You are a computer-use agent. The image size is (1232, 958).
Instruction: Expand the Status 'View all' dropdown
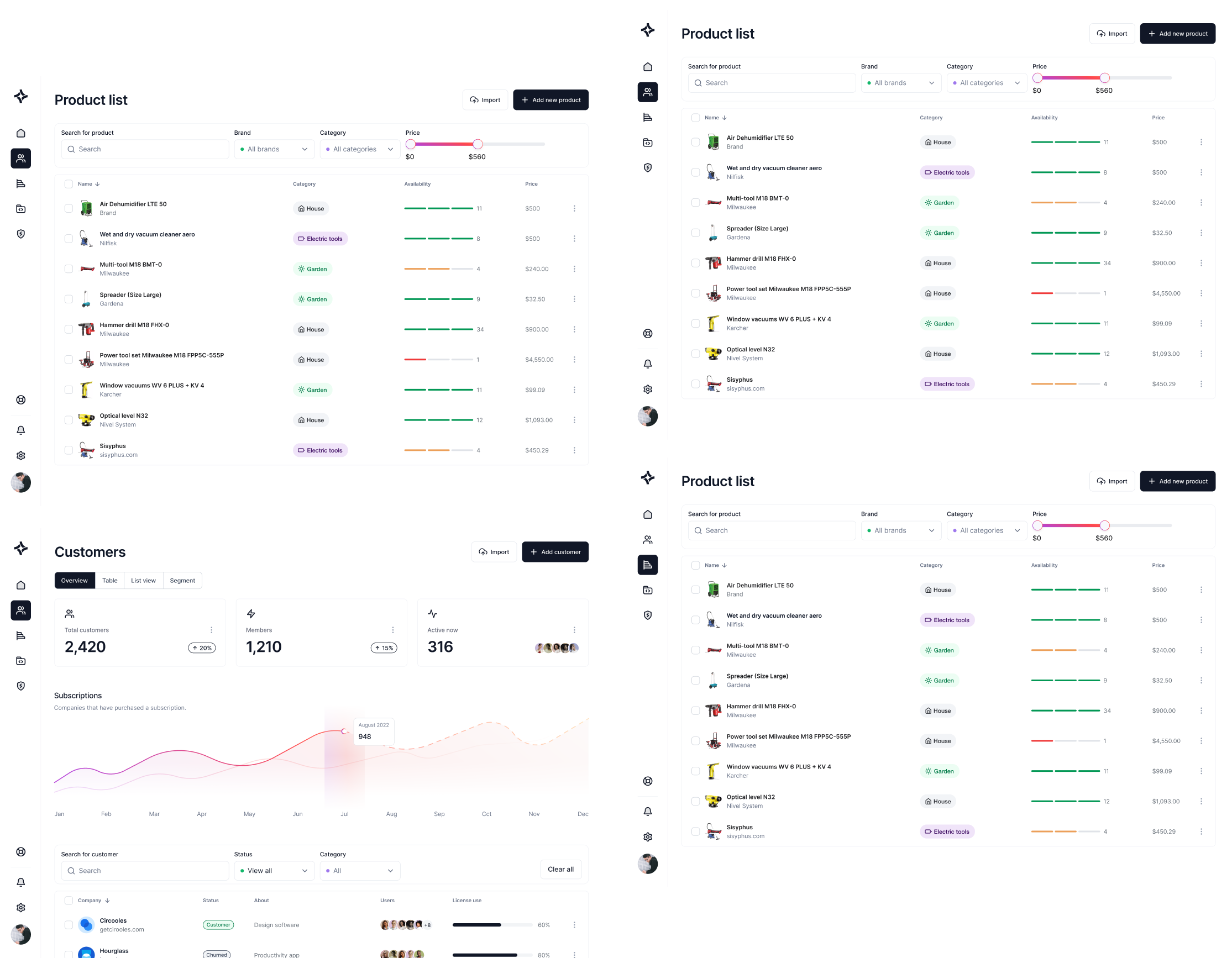point(274,871)
